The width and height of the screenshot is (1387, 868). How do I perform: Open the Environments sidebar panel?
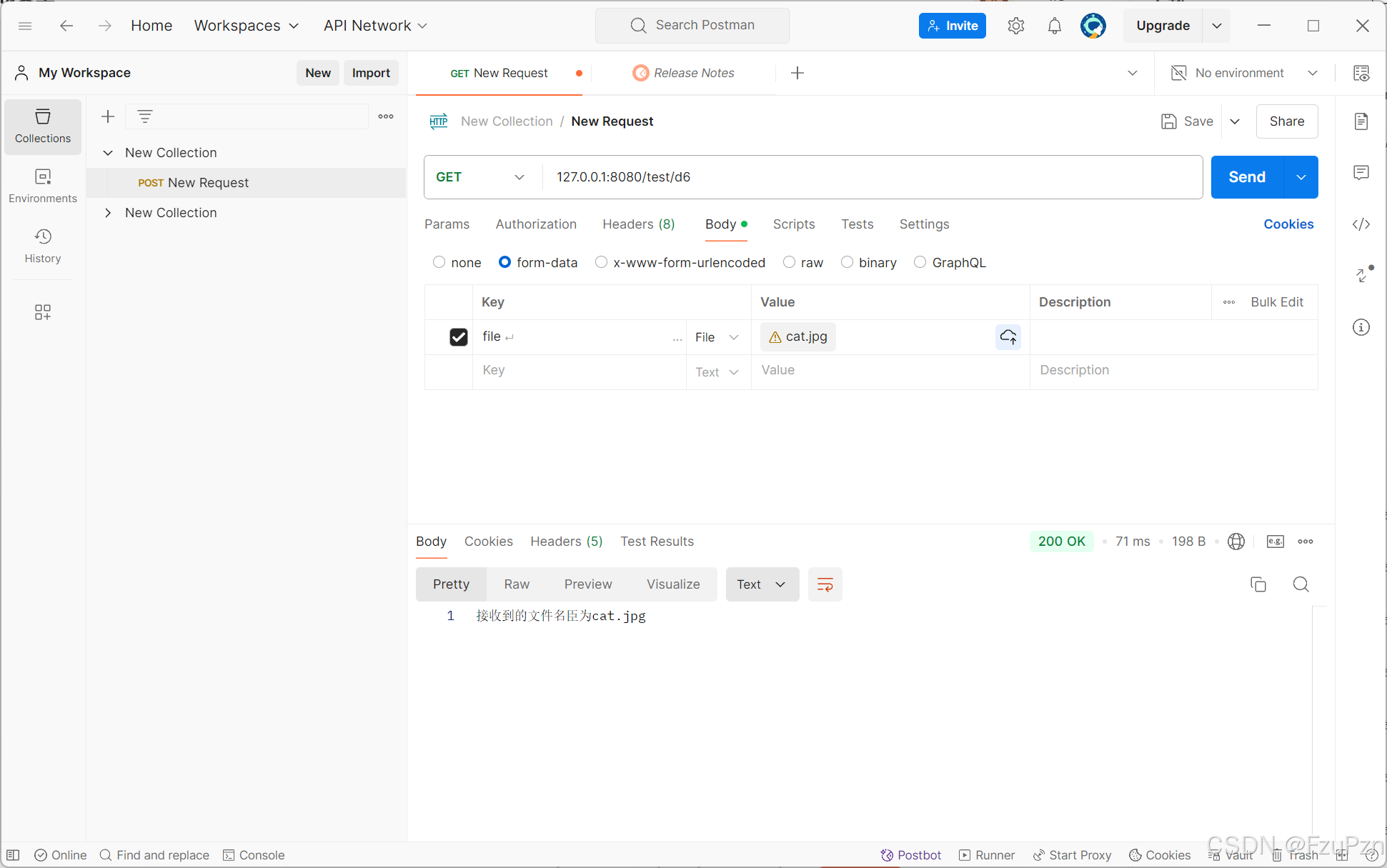tap(43, 186)
